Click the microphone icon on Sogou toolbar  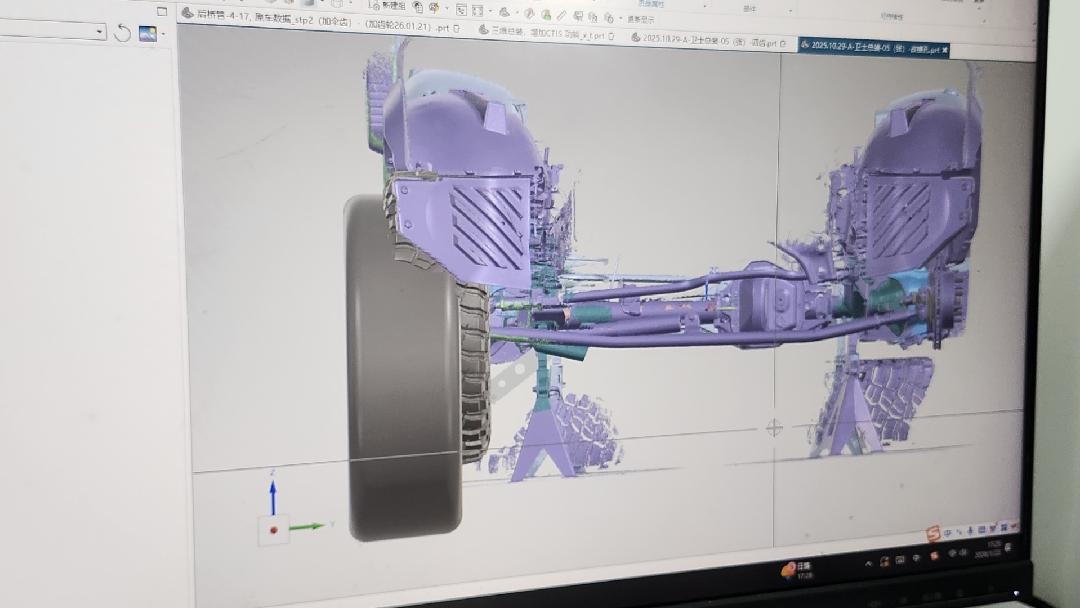(x=971, y=531)
